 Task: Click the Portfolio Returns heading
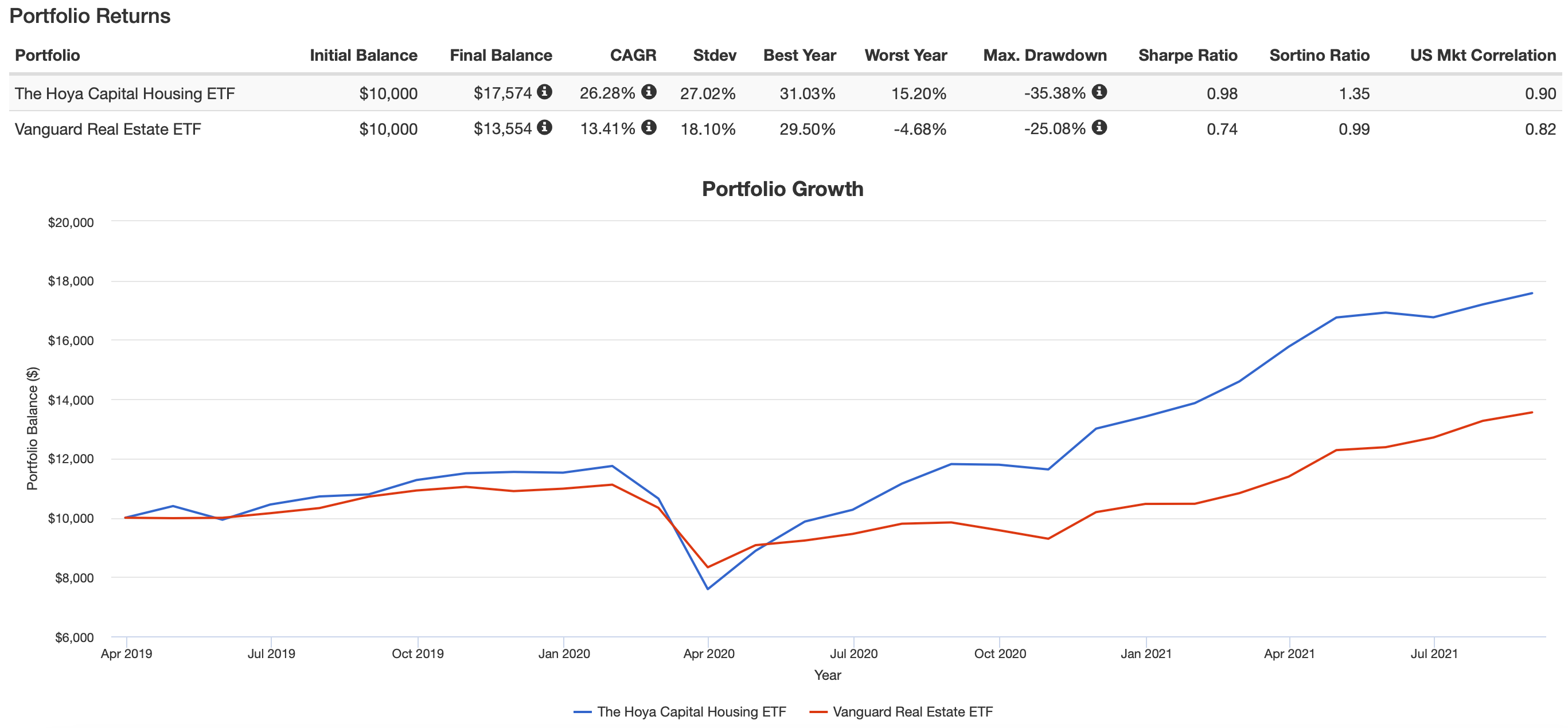click(90, 16)
